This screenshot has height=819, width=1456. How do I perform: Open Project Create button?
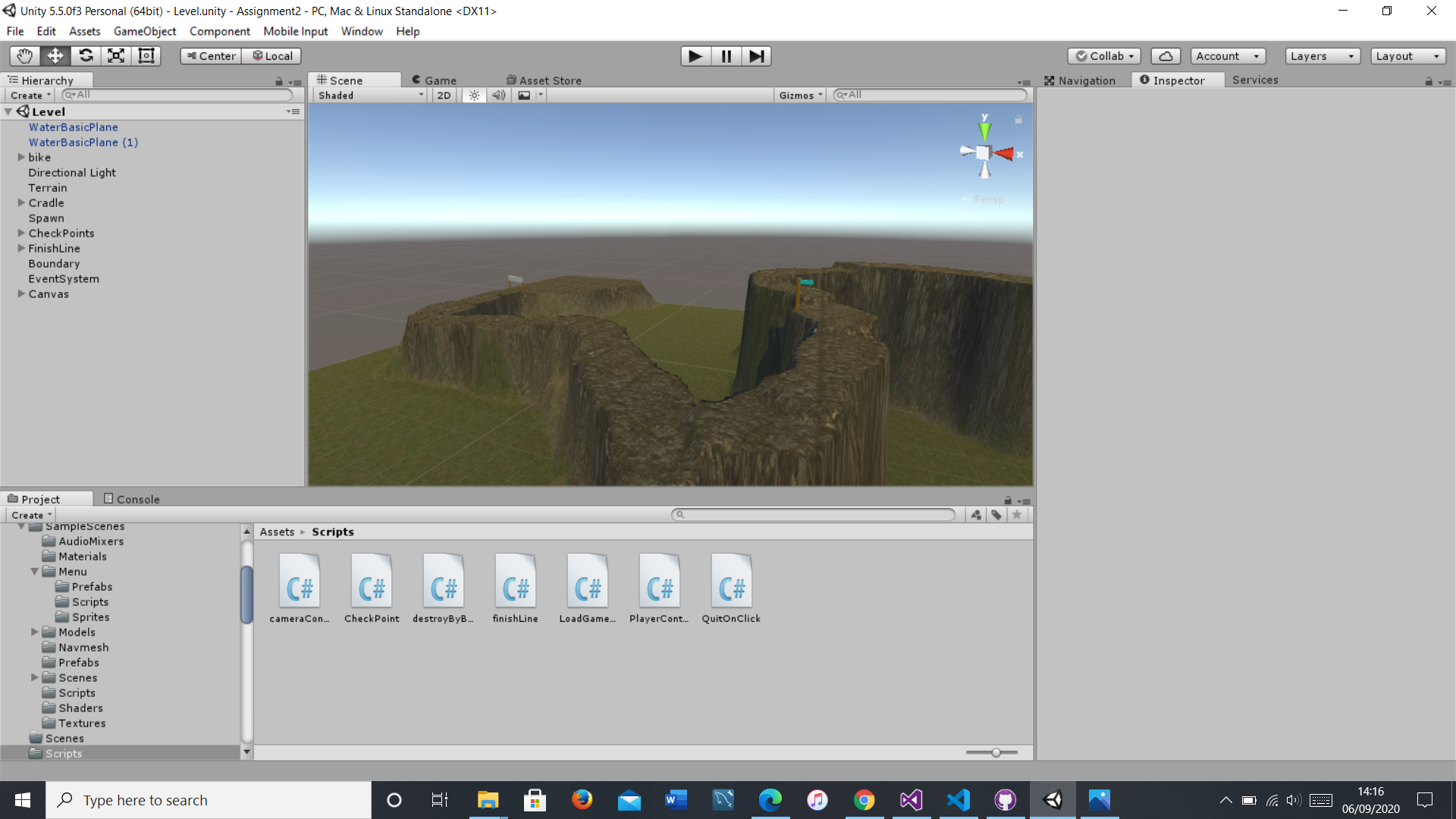coord(31,515)
